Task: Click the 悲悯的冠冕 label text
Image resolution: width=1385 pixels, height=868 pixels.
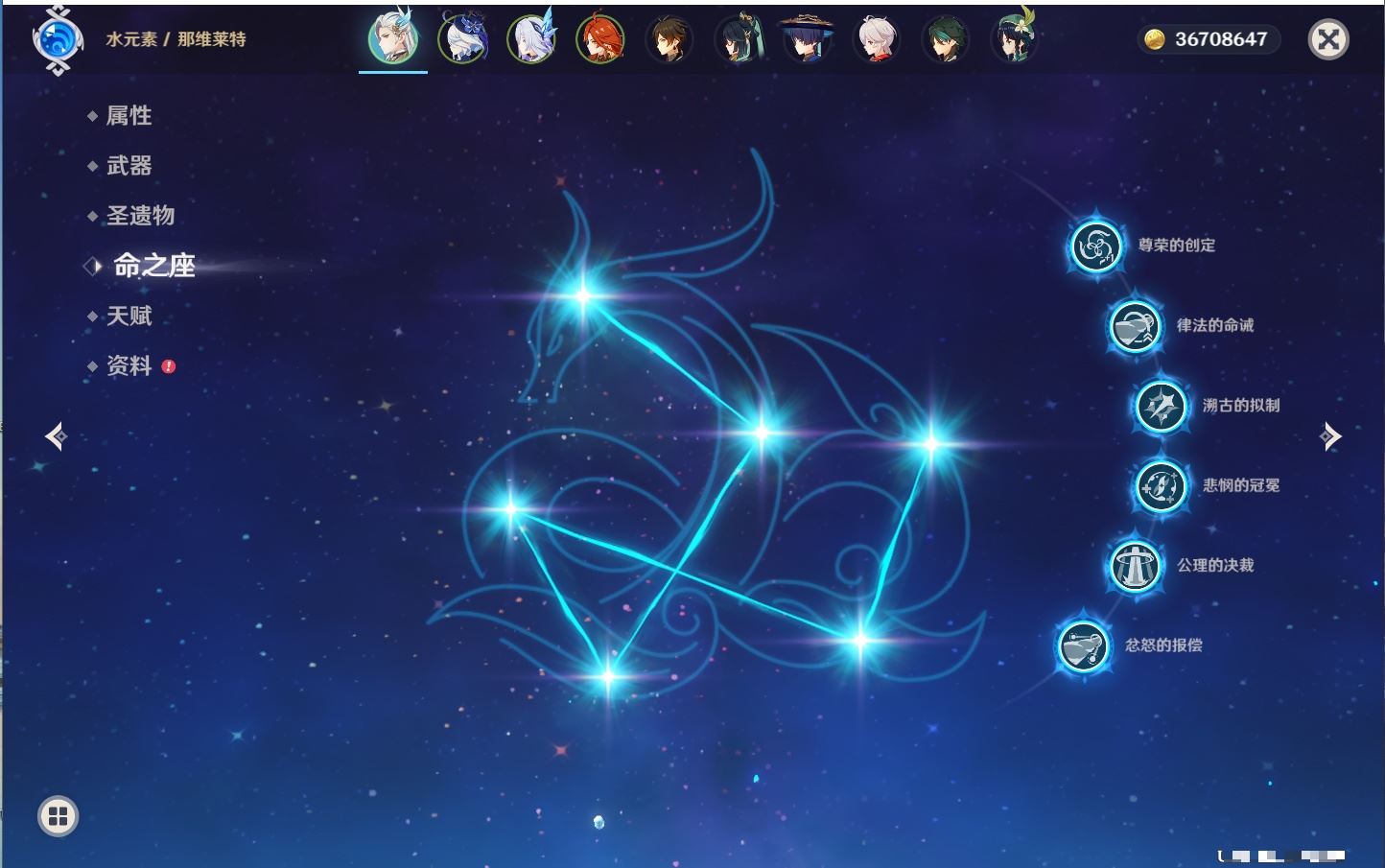Action: coord(1241,485)
